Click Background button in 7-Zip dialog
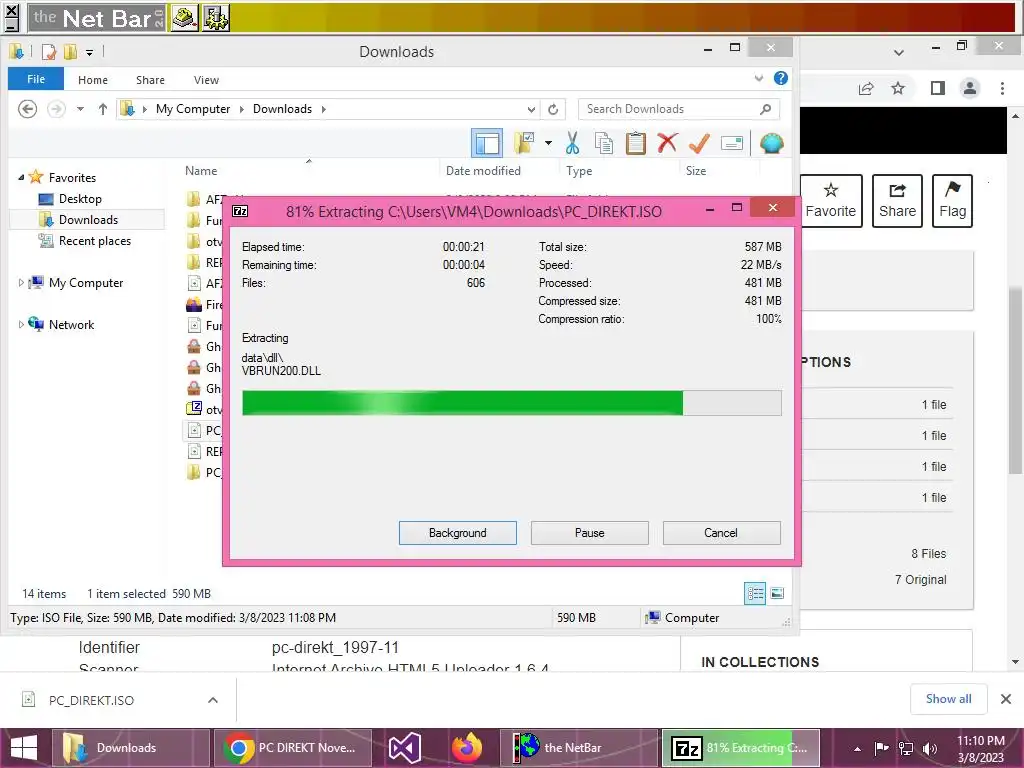This screenshot has width=1024, height=768. coord(458,533)
